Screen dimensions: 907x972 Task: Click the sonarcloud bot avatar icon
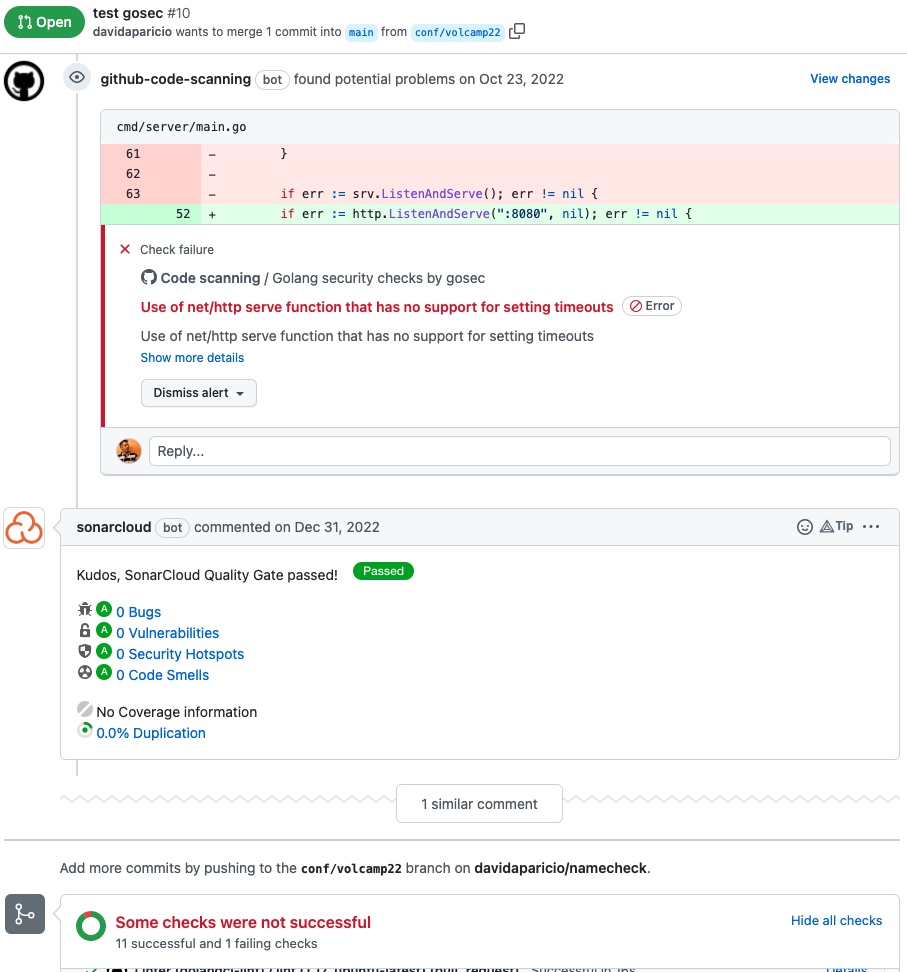(24, 527)
